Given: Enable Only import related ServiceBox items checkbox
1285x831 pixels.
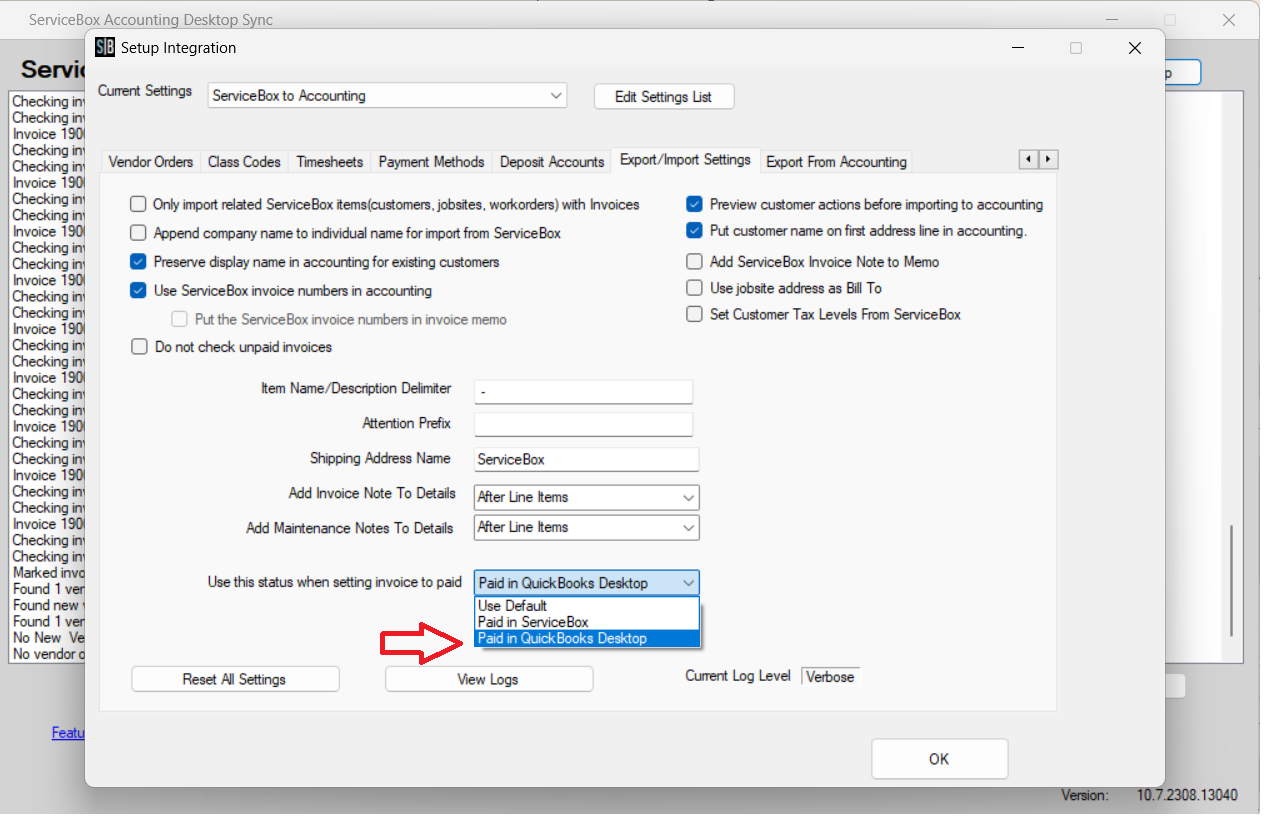Looking at the screenshot, I should (139, 204).
